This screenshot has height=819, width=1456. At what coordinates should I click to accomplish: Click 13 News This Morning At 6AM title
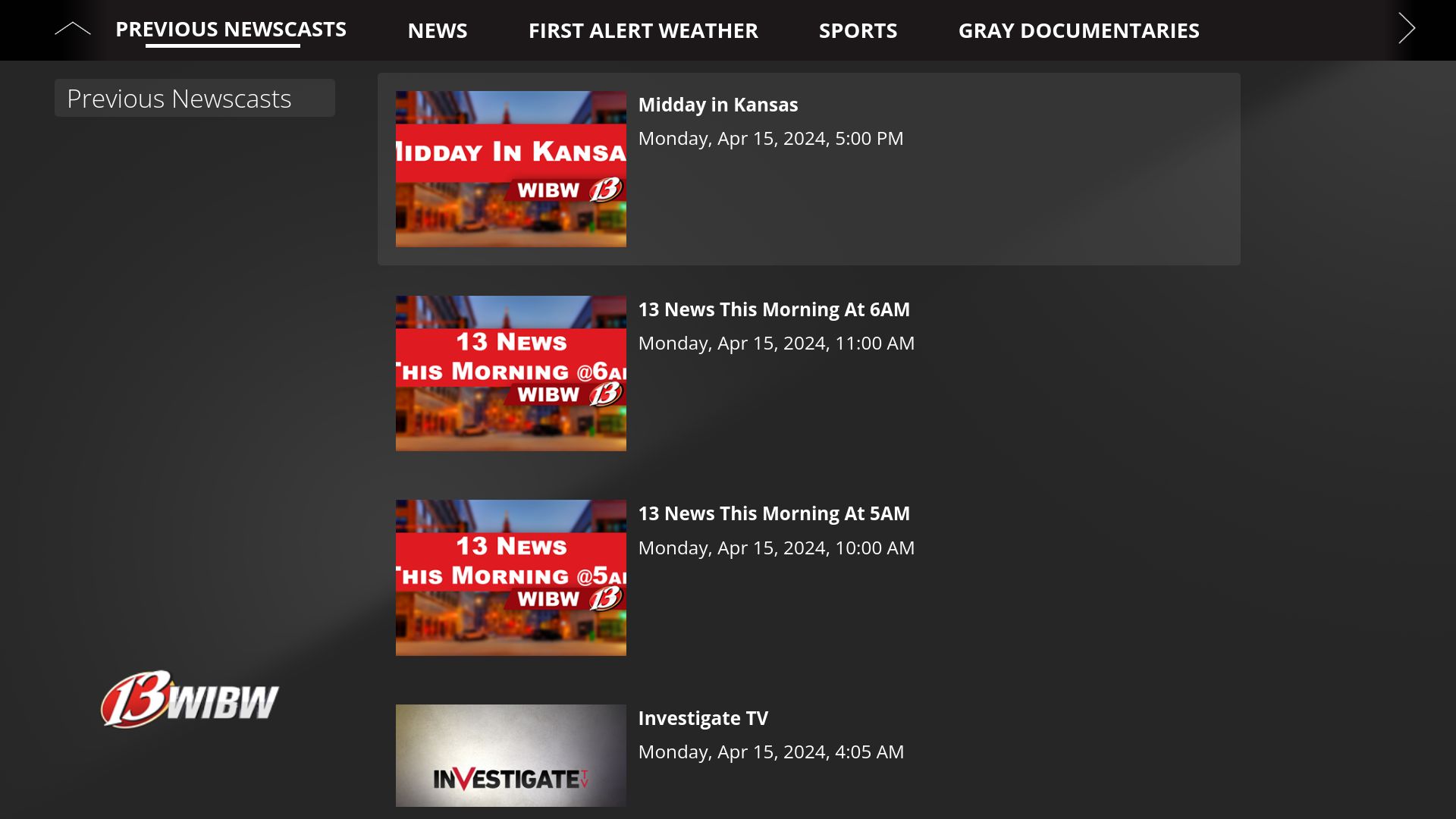coord(773,309)
